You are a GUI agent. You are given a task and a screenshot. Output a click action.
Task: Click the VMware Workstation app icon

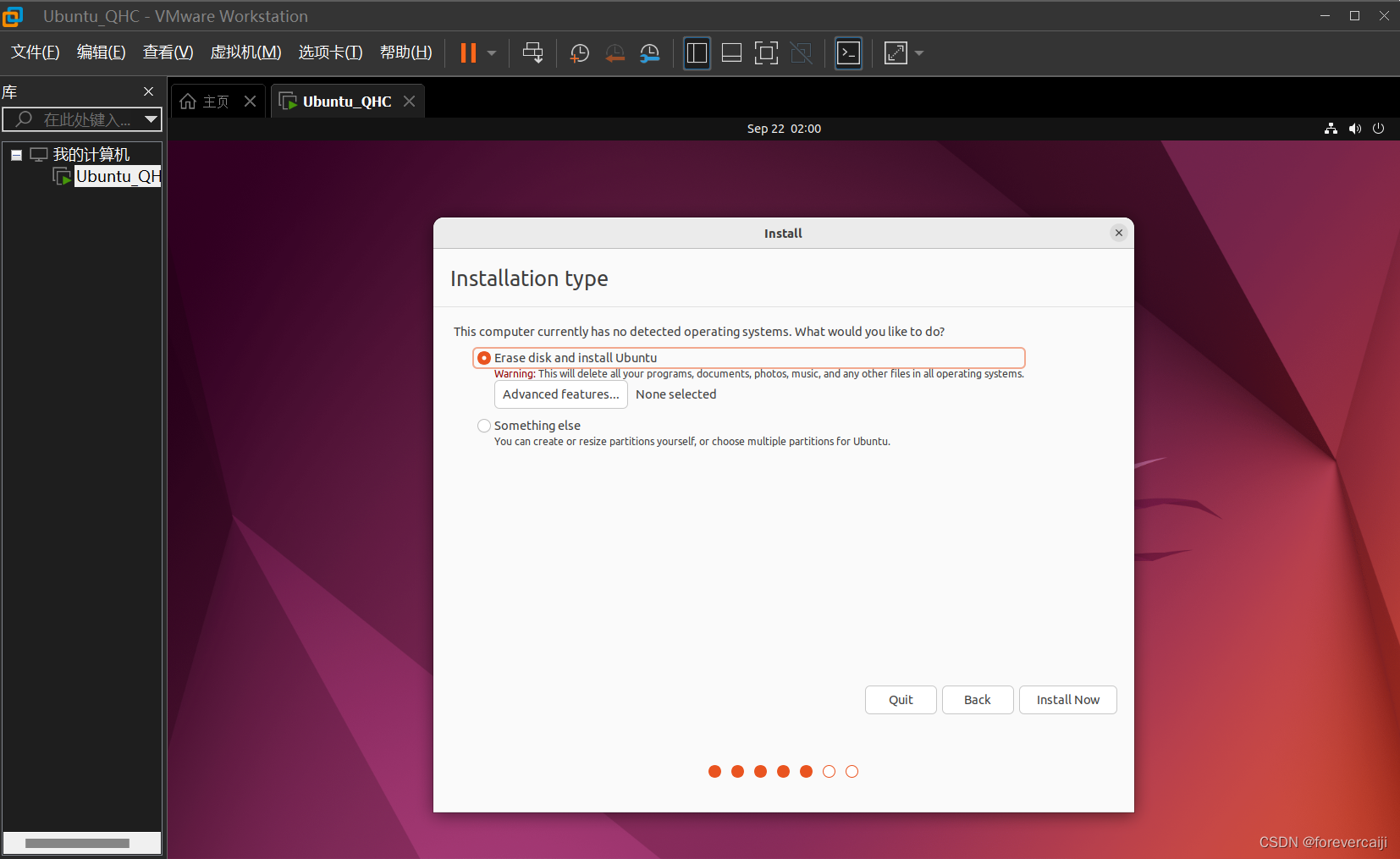coord(13,16)
